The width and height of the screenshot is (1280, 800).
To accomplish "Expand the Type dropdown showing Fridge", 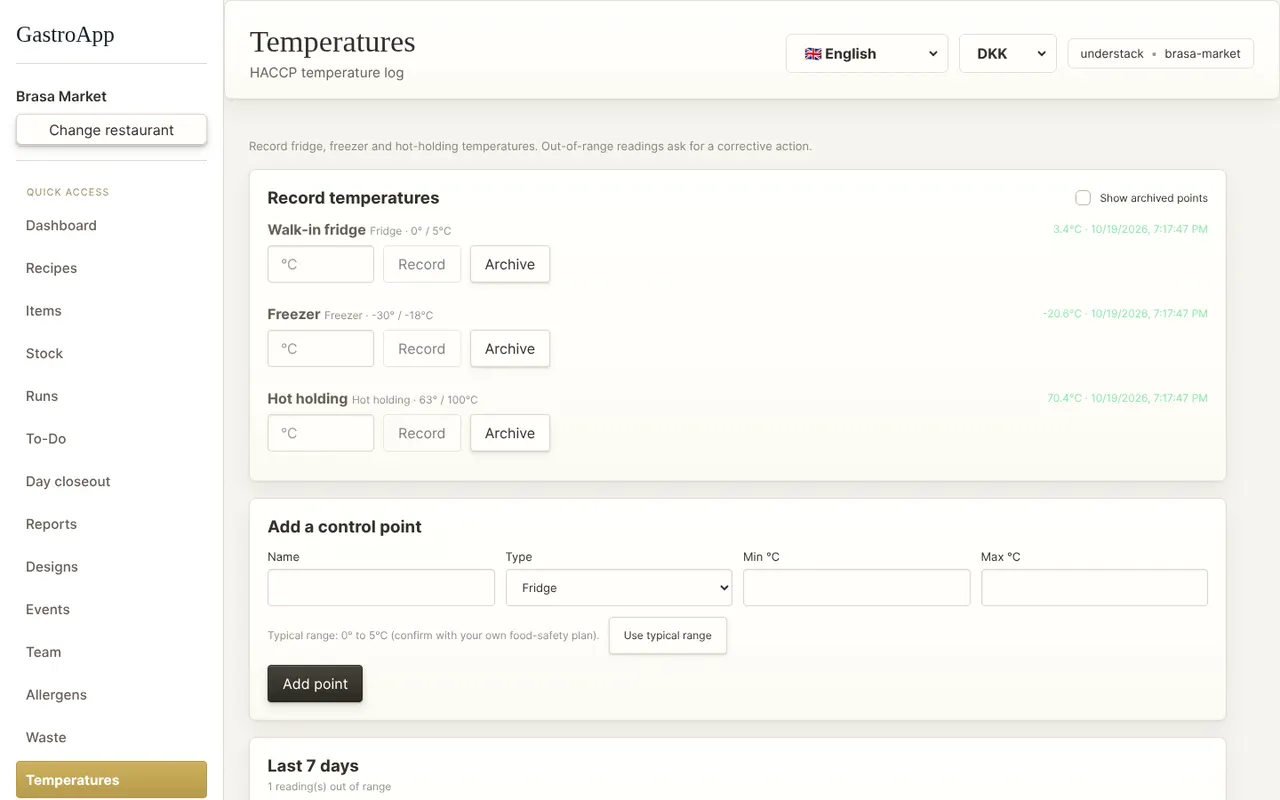I will (x=619, y=588).
